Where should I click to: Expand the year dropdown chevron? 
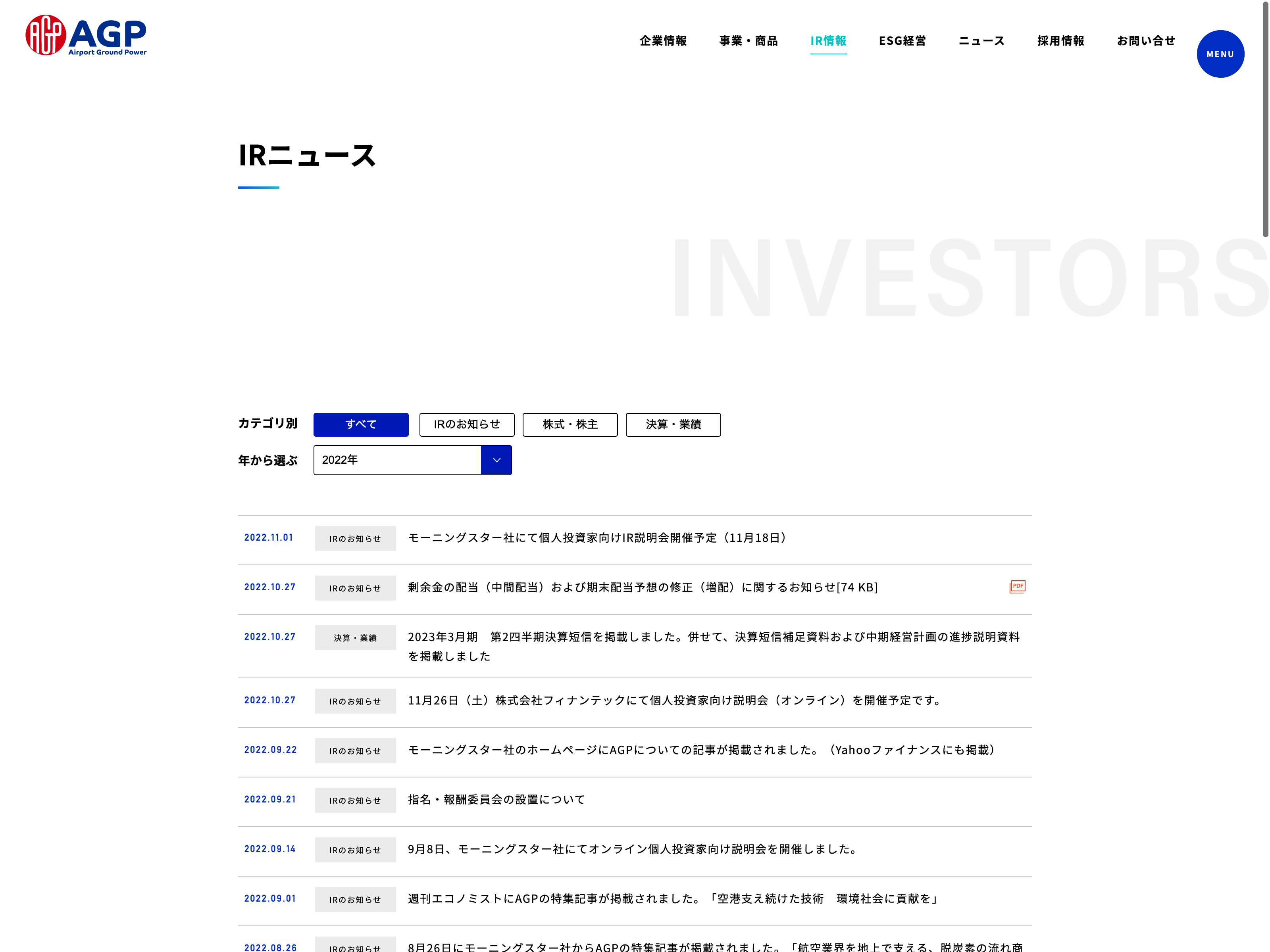coord(496,460)
